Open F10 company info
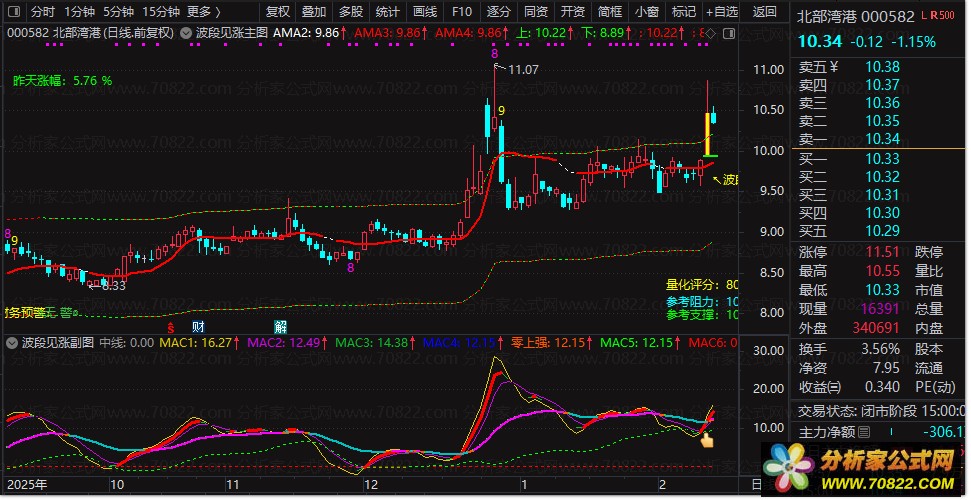This screenshot has width=971, height=500. pyautogui.click(x=461, y=12)
